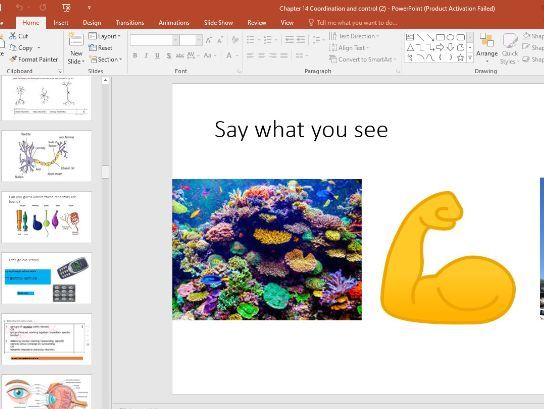The height and width of the screenshot is (409, 544).
Task: Start slideshow from the quick access icon
Action: pos(66,7)
